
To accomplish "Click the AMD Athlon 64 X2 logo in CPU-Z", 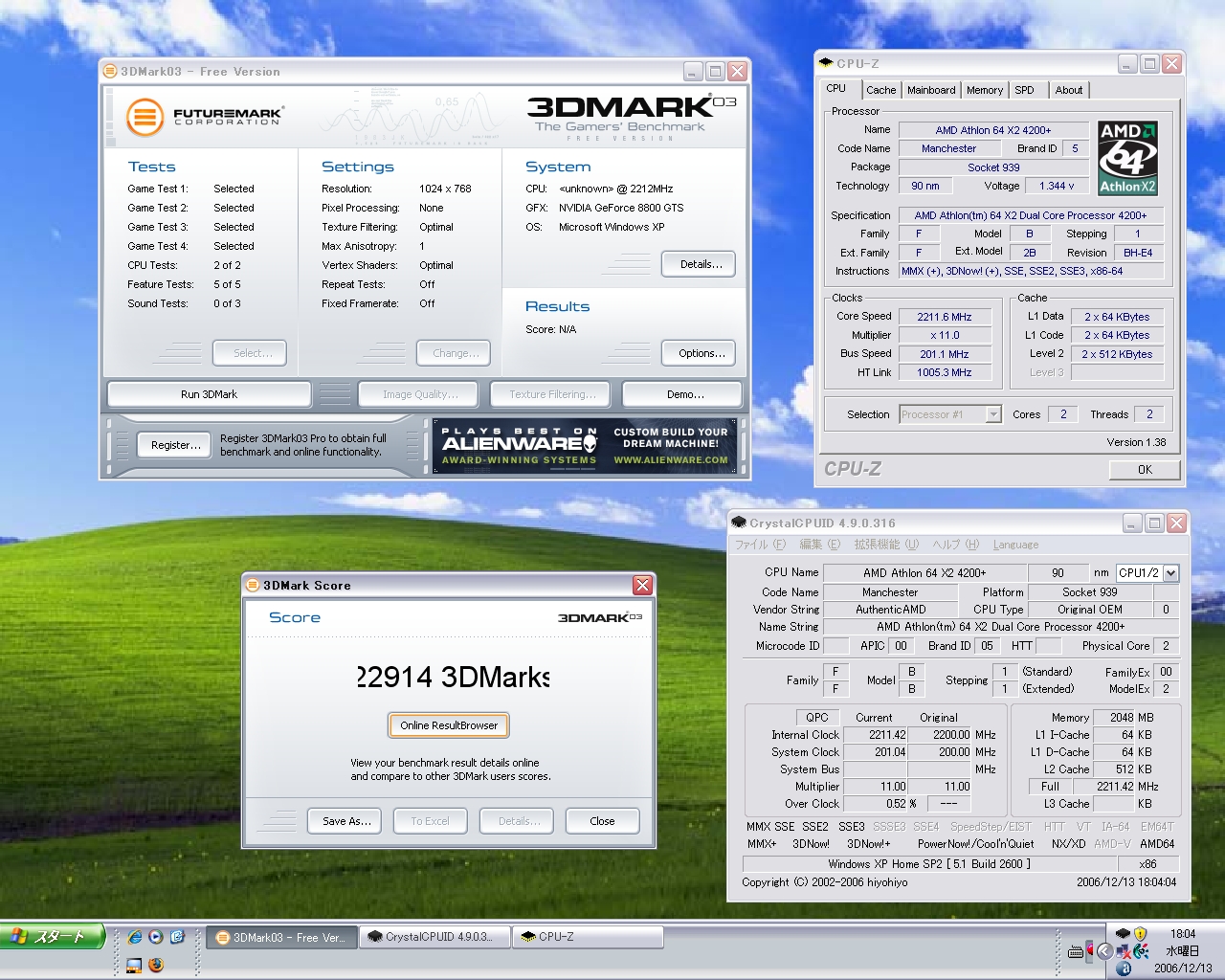I will (x=1127, y=157).
